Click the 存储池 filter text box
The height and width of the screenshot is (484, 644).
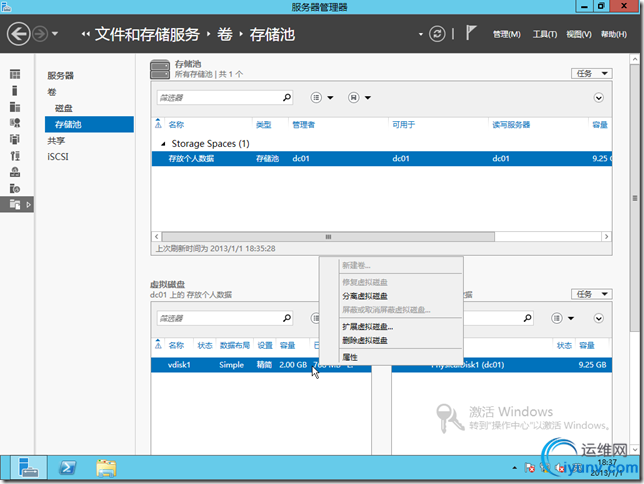tap(218, 98)
